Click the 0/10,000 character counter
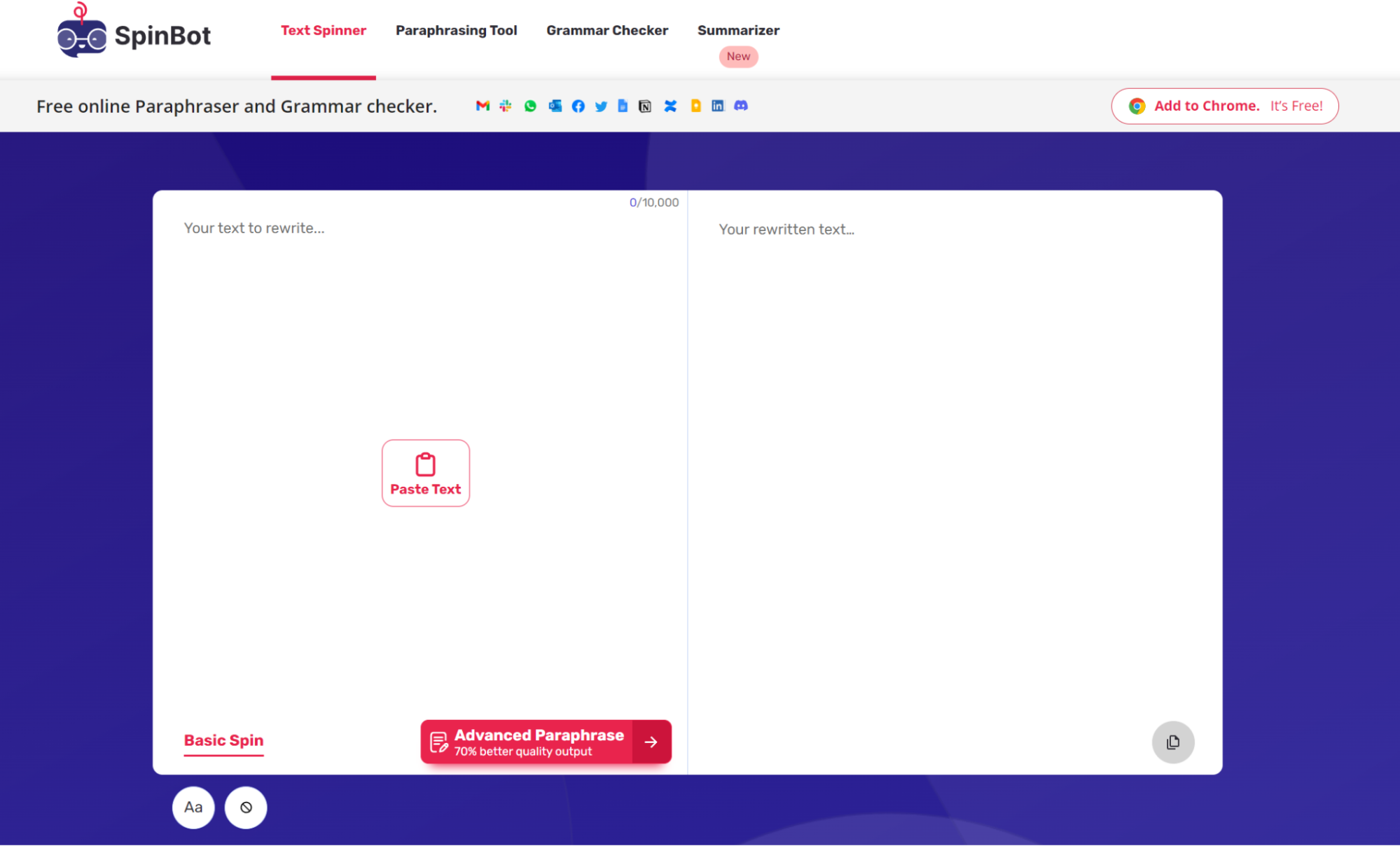This screenshot has height=846, width=1400. pyautogui.click(x=654, y=202)
